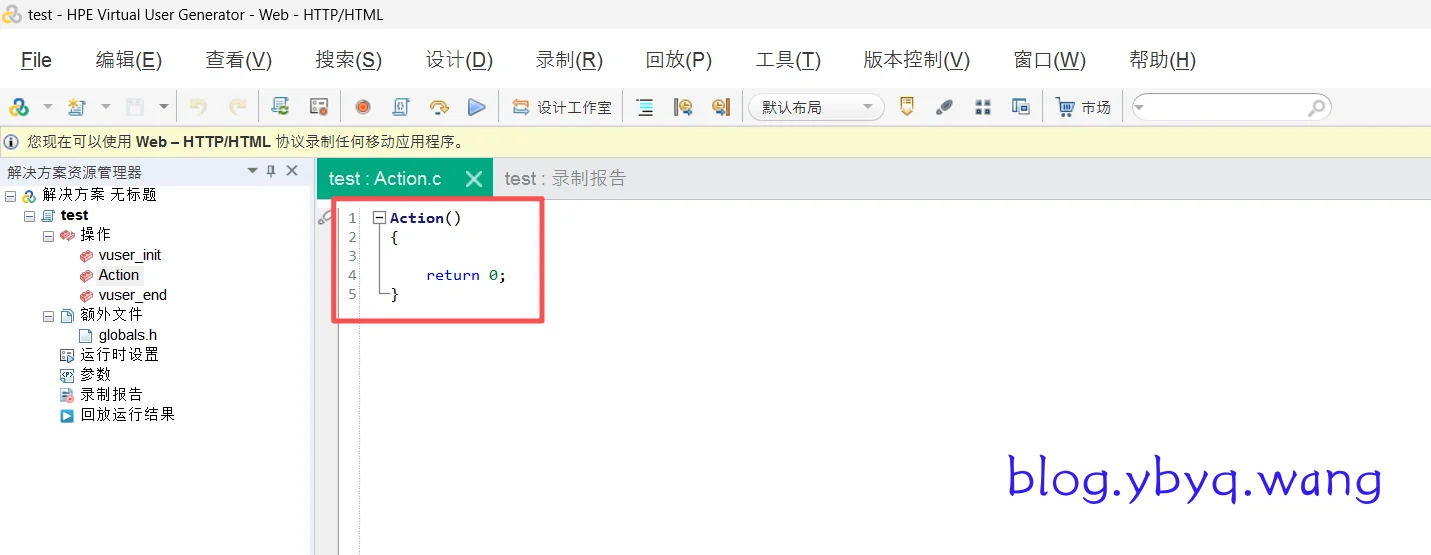Open the 默认布局 layout dropdown

(x=815, y=107)
